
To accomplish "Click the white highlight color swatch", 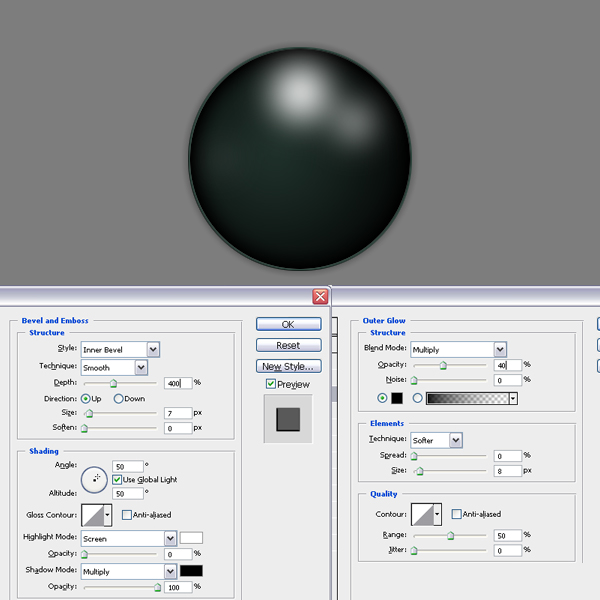I will [x=191, y=538].
